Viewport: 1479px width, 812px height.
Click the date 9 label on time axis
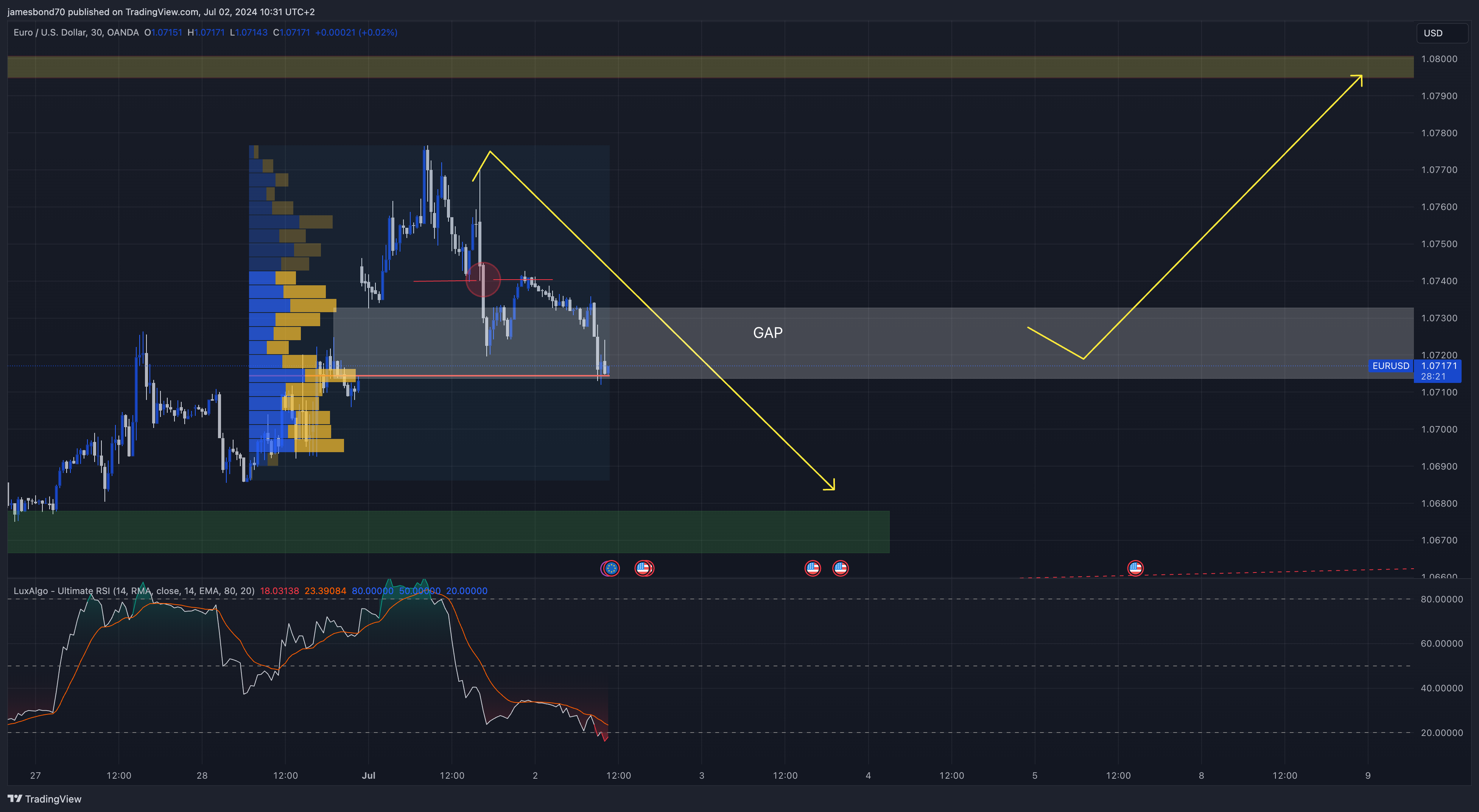pos(1368,775)
